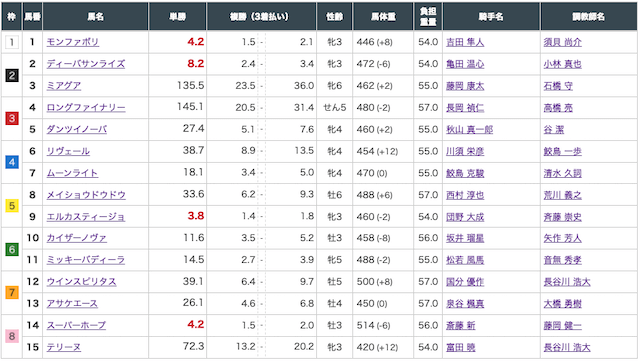Click trainer 藤岡 健一
The image size is (640, 361).
(562, 325)
